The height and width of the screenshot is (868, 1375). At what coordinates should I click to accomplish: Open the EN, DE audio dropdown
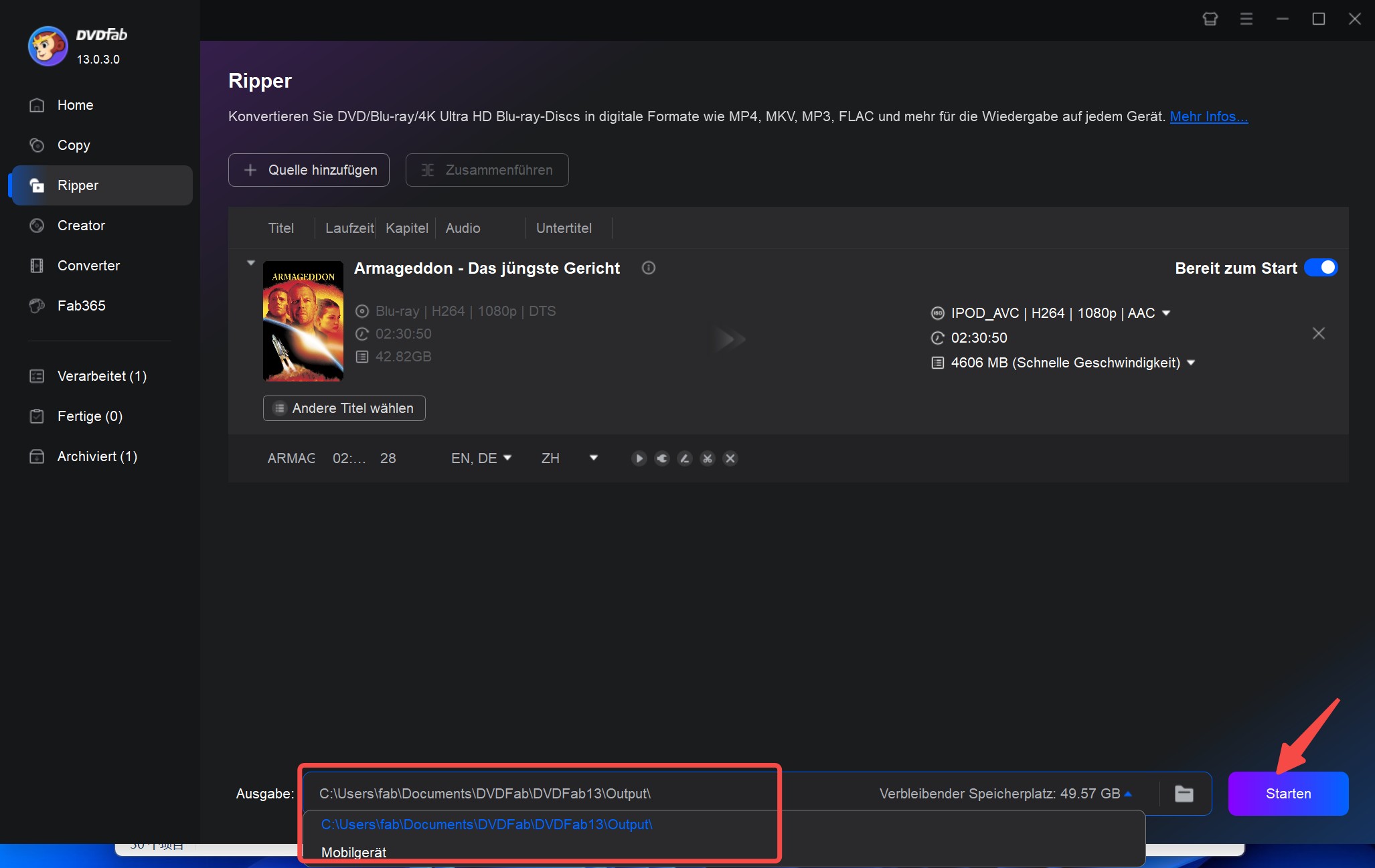(x=507, y=458)
